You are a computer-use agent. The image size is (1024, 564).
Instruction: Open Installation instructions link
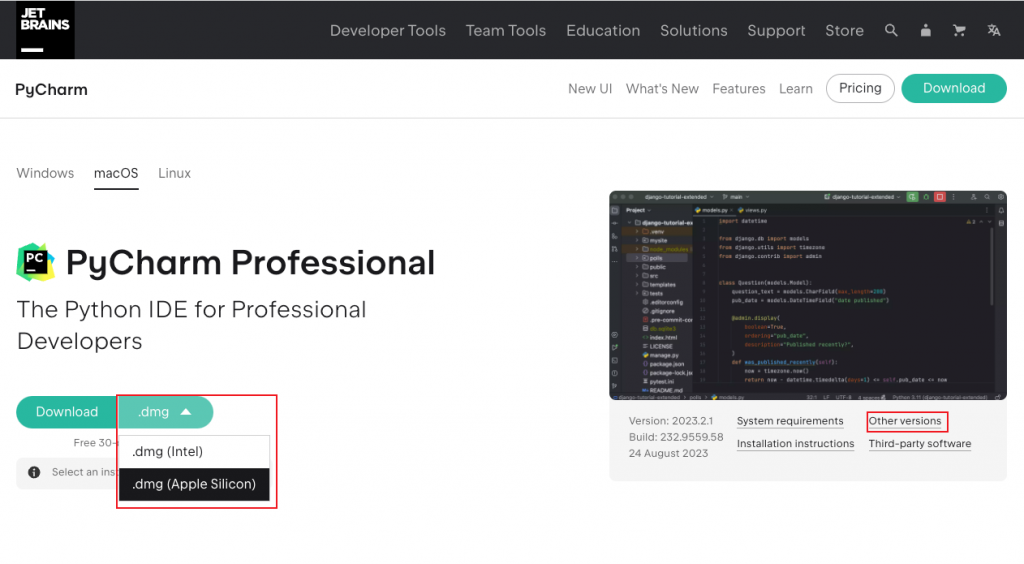[x=795, y=444]
